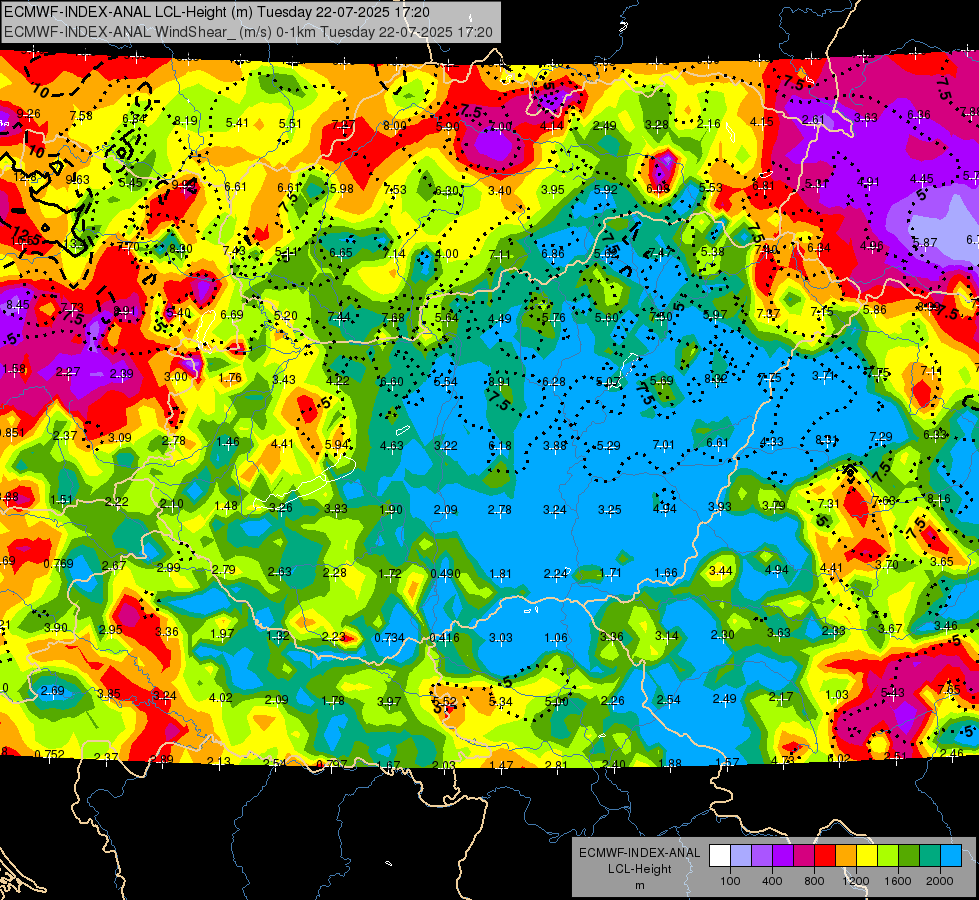Screen dimensions: 979x900
Task: Click the wind shear value 1.81
Action: click(x=500, y=573)
